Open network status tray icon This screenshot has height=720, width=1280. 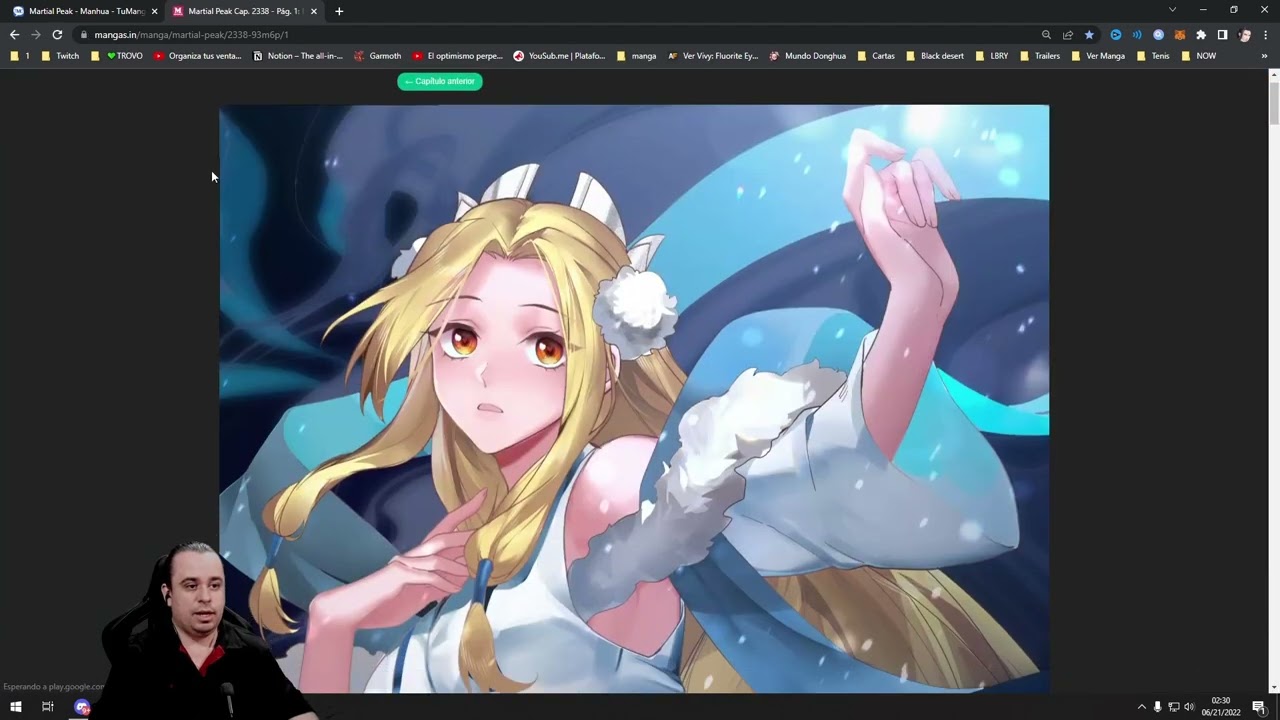click(x=1173, y=707)
